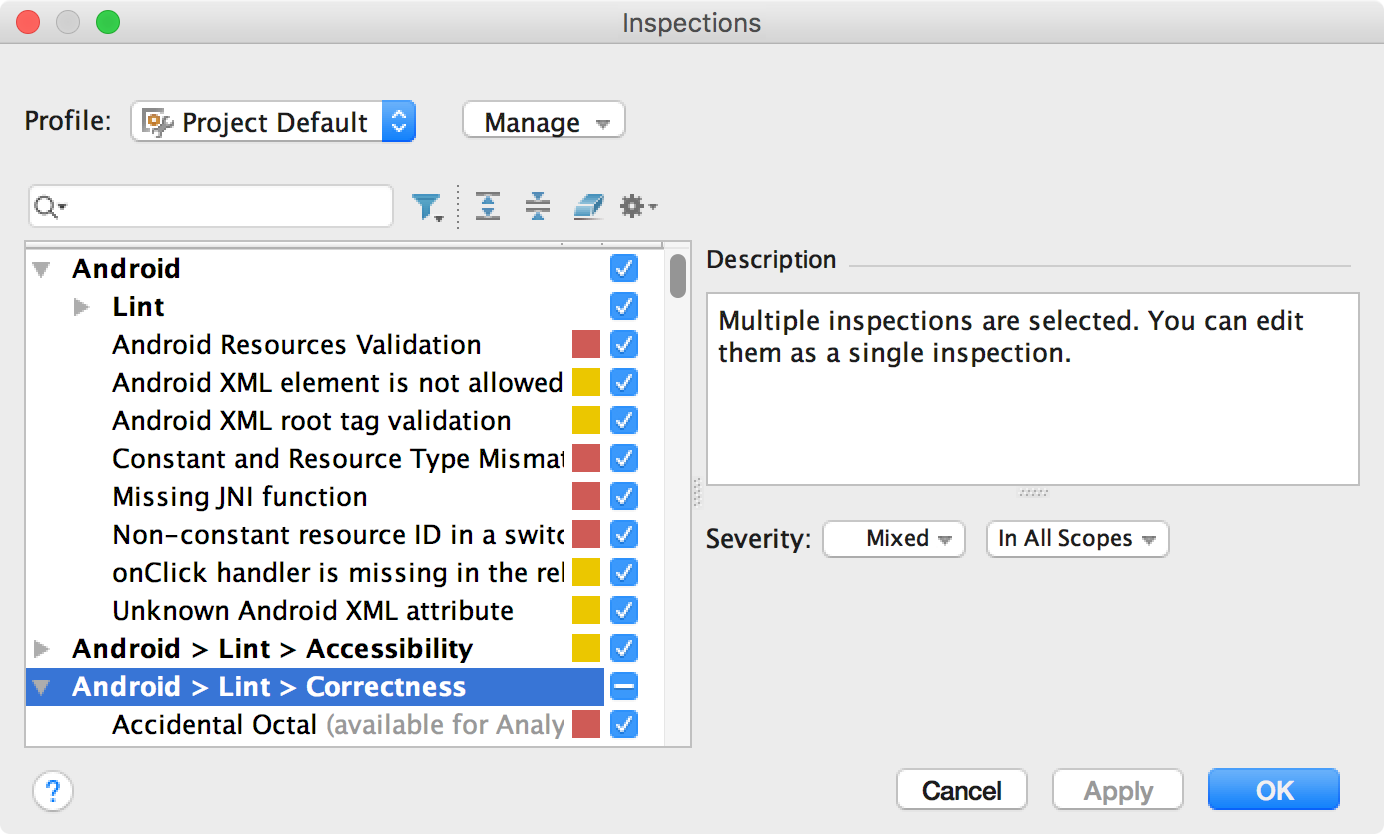Open the Severity Mixed dropdown

coord(892,539)
